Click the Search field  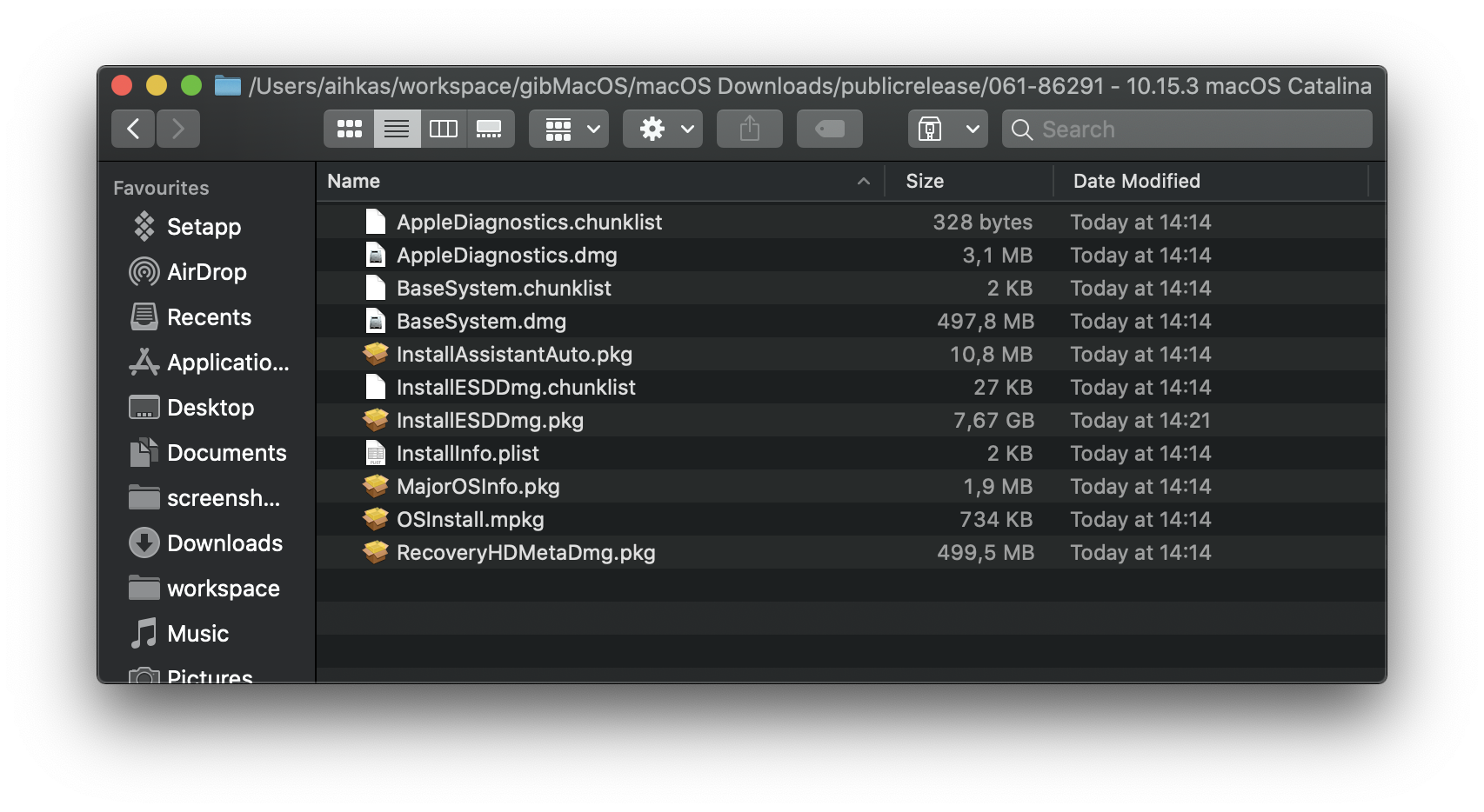[1187, 129]
